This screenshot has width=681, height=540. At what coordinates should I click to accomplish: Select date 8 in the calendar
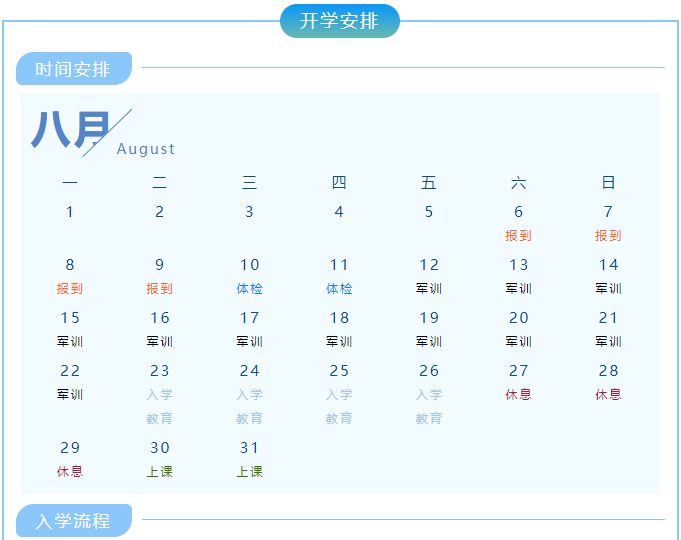70,265
